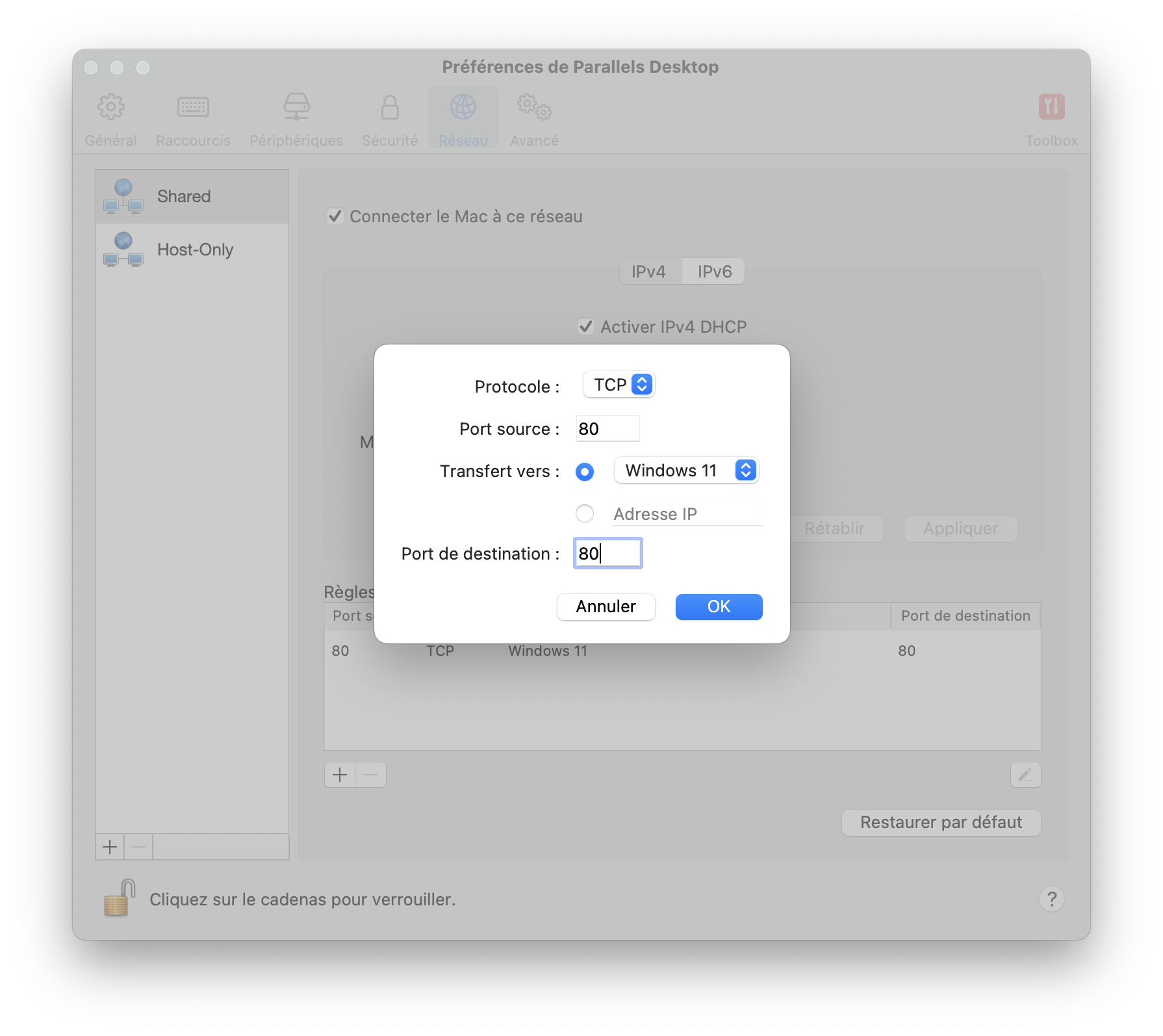
Task: Open the Avancé double-gear icon
Action: tap(534, 107)
